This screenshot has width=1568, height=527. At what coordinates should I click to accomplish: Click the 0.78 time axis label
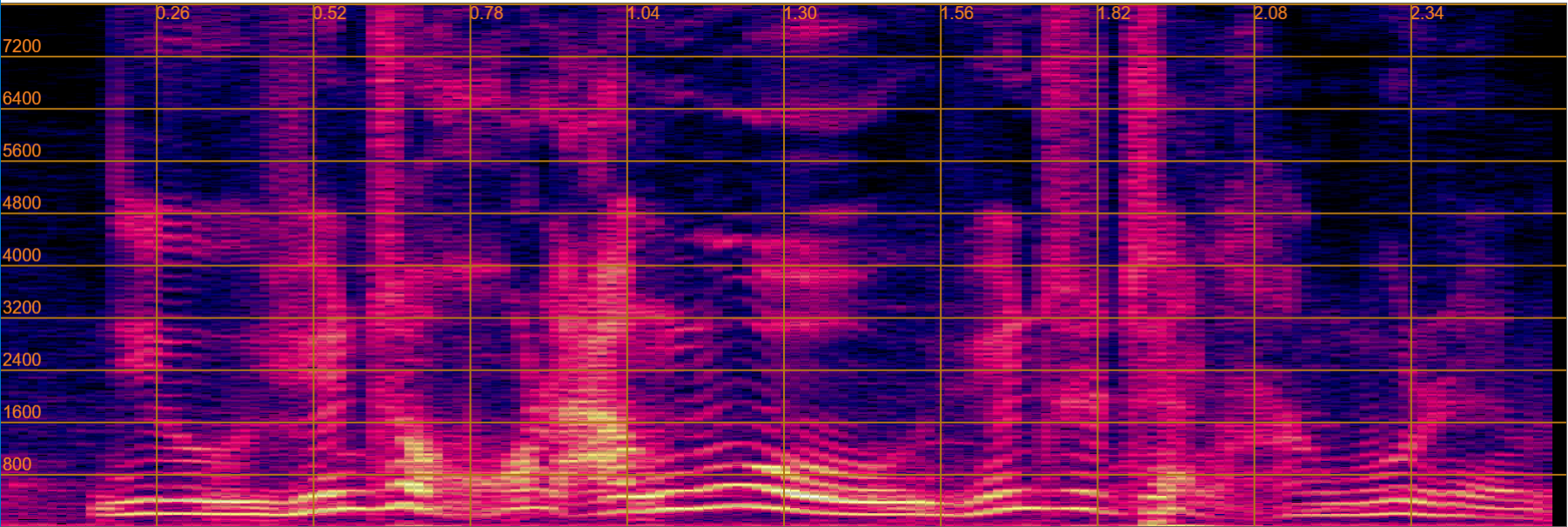pos(486,13)
